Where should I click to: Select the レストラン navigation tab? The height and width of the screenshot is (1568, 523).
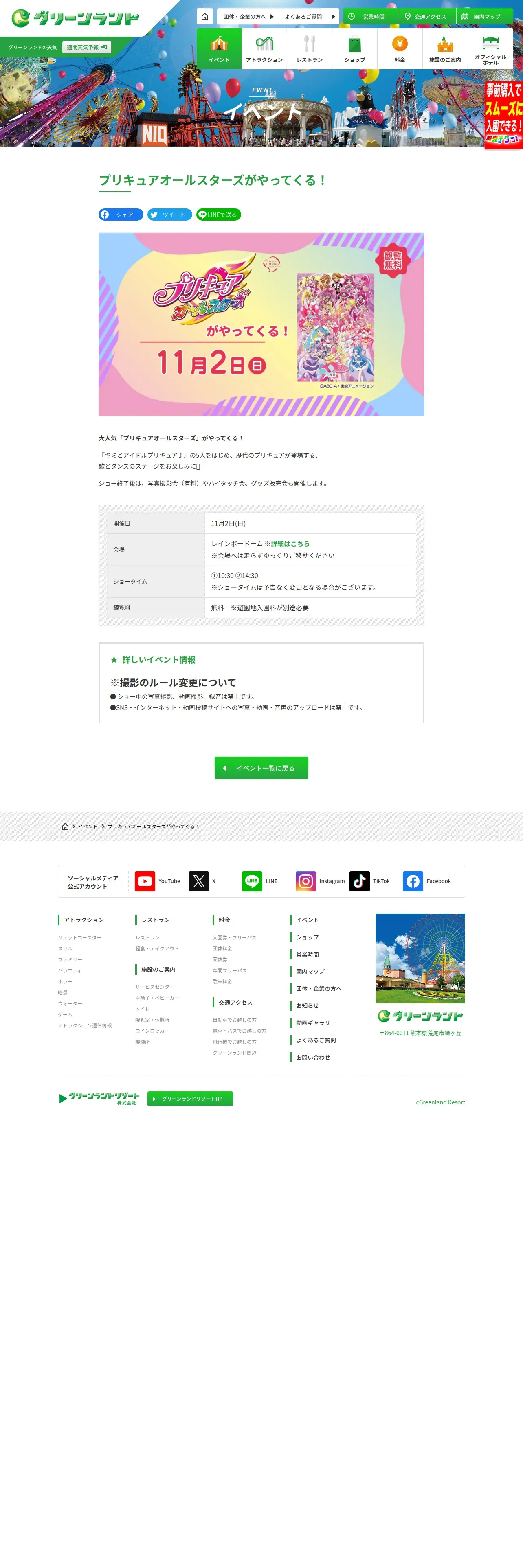(309, 49)
